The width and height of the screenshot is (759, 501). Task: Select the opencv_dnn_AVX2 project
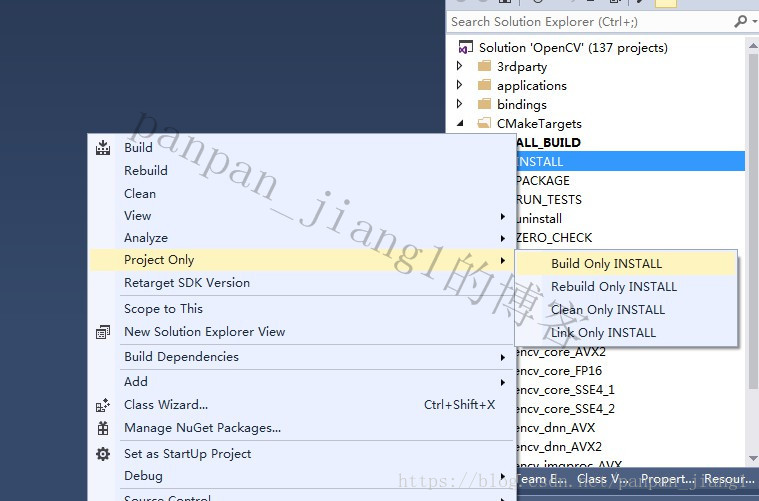559,447
